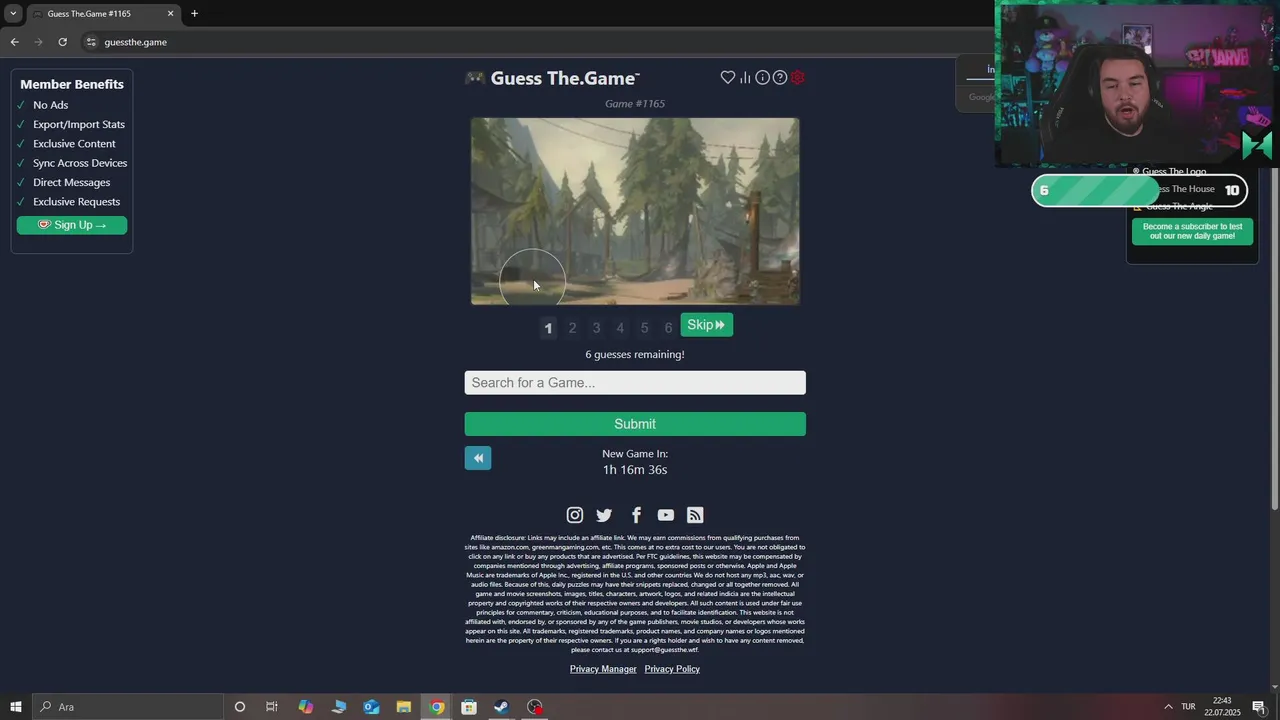1280x720 pixels.
Task: Click the Exclusive Requests benefit text
Action: pos(76,202)
